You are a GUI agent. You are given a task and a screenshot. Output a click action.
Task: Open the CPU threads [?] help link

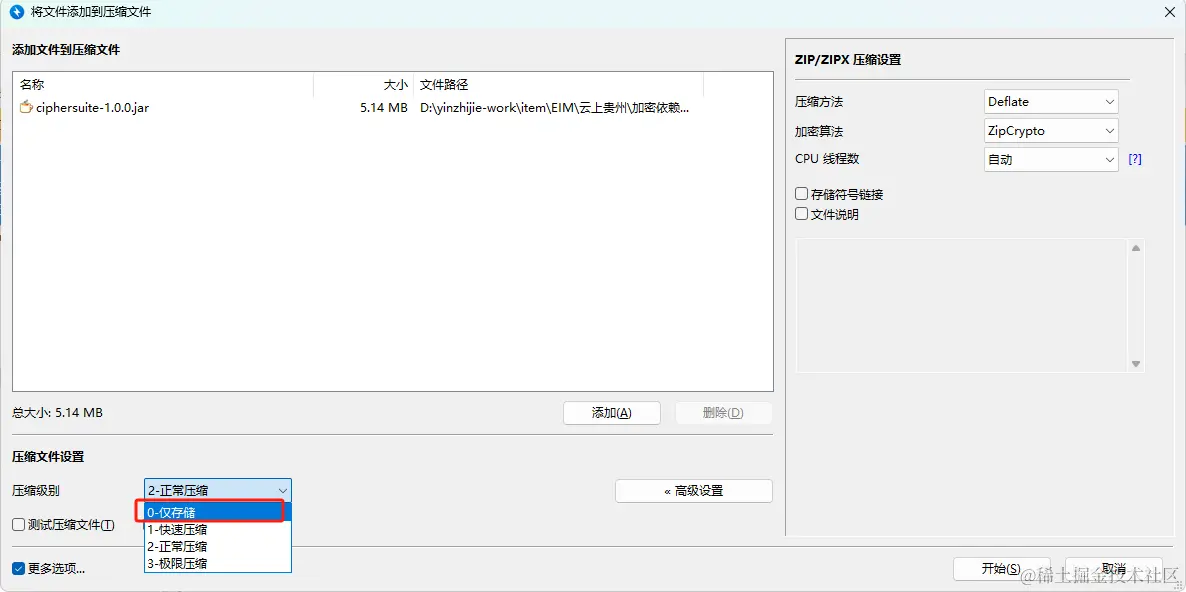1134,158
